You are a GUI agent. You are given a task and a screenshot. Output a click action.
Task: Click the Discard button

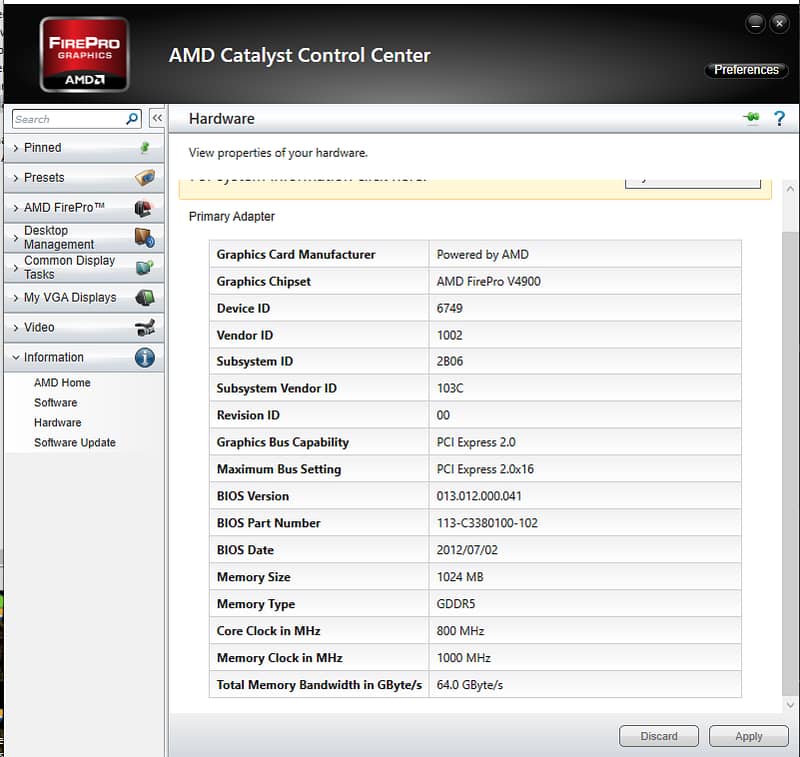(659, 736)
